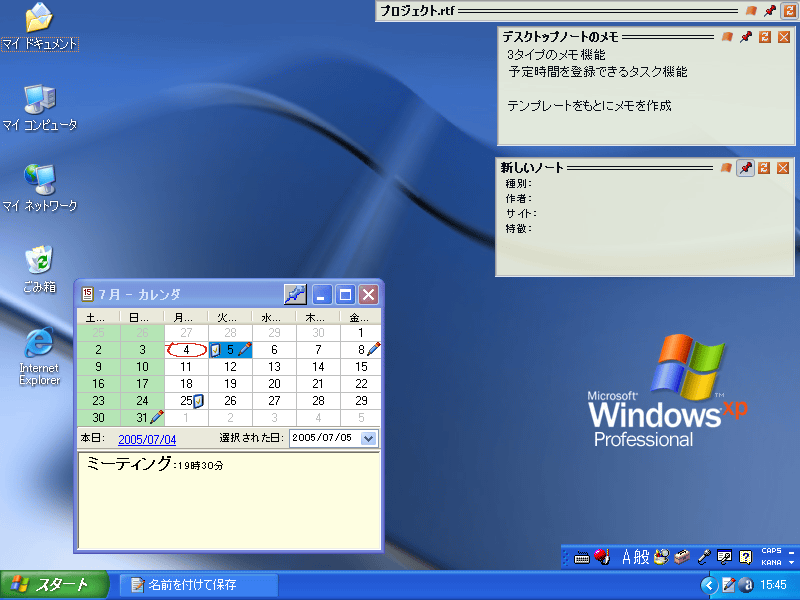
Task: Click the 名前を付けて保存 taskbar button
Action: 199,585
